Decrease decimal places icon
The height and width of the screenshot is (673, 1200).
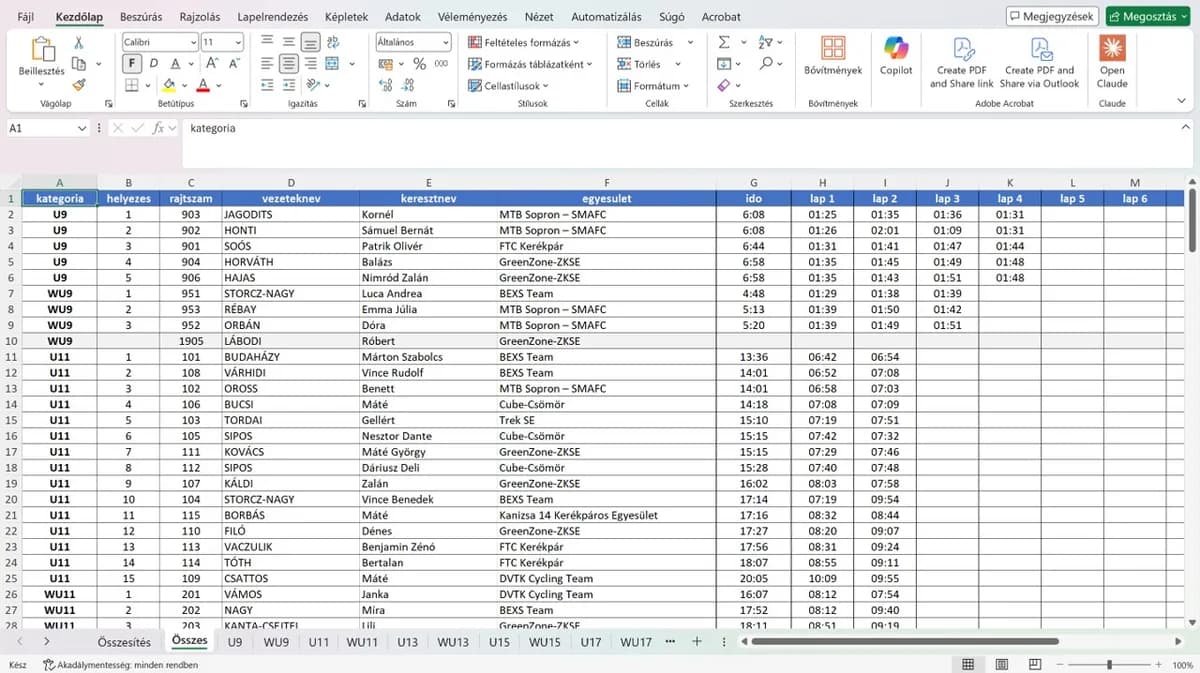point(409,86)
